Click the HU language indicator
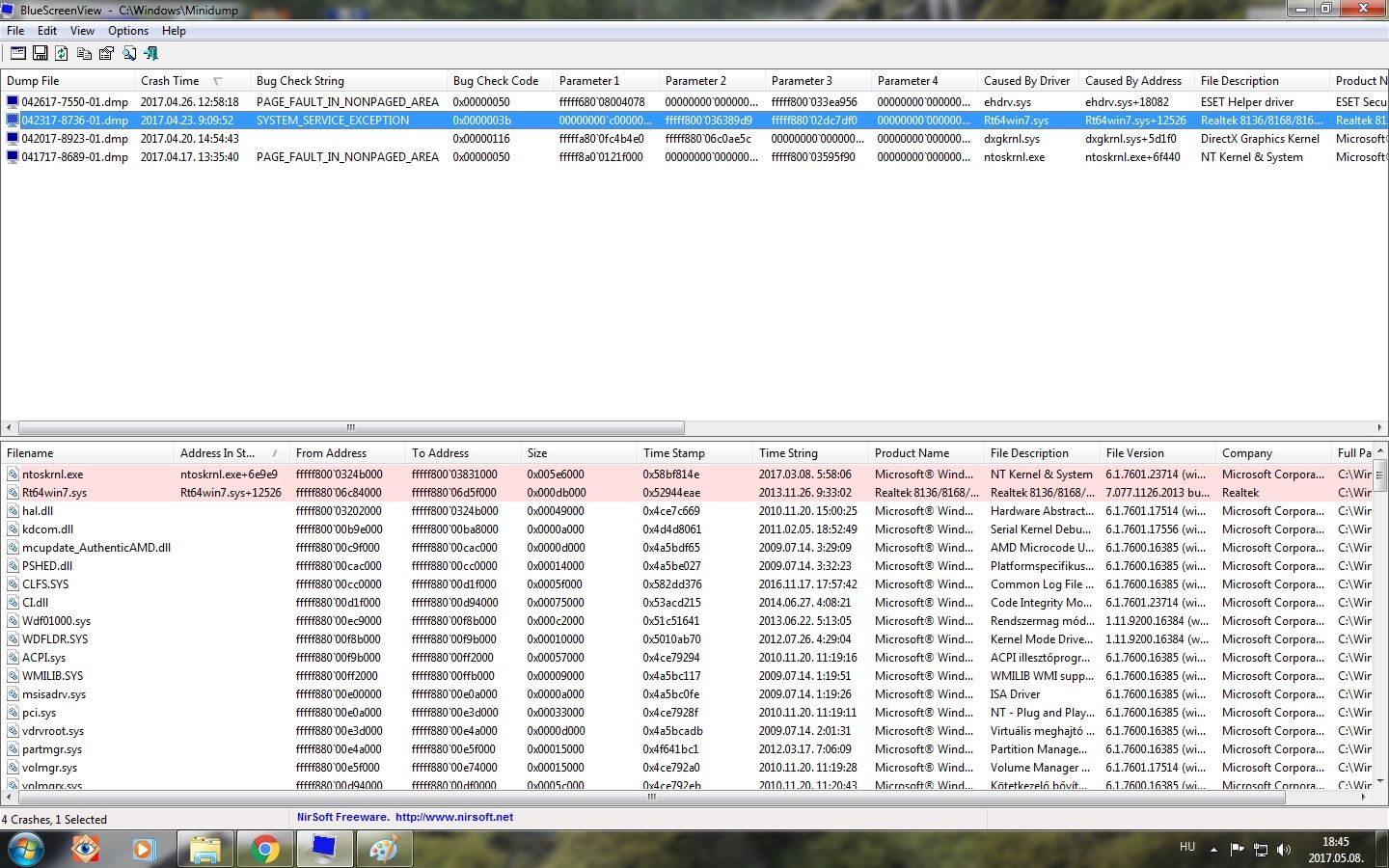The width and height of the screenshot is (1389, 868). click(x=1187, y=847)
